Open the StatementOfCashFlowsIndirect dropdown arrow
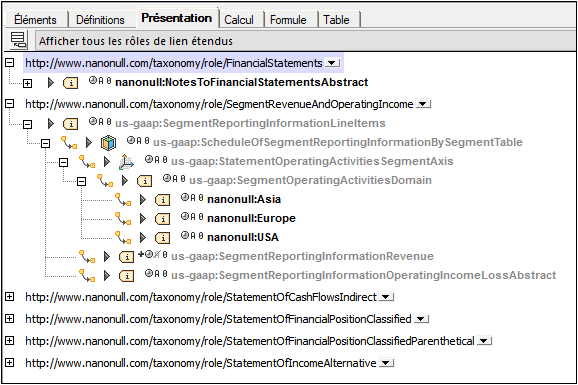The height and width of the screenshot is (385, 578). tap(386, 297)
